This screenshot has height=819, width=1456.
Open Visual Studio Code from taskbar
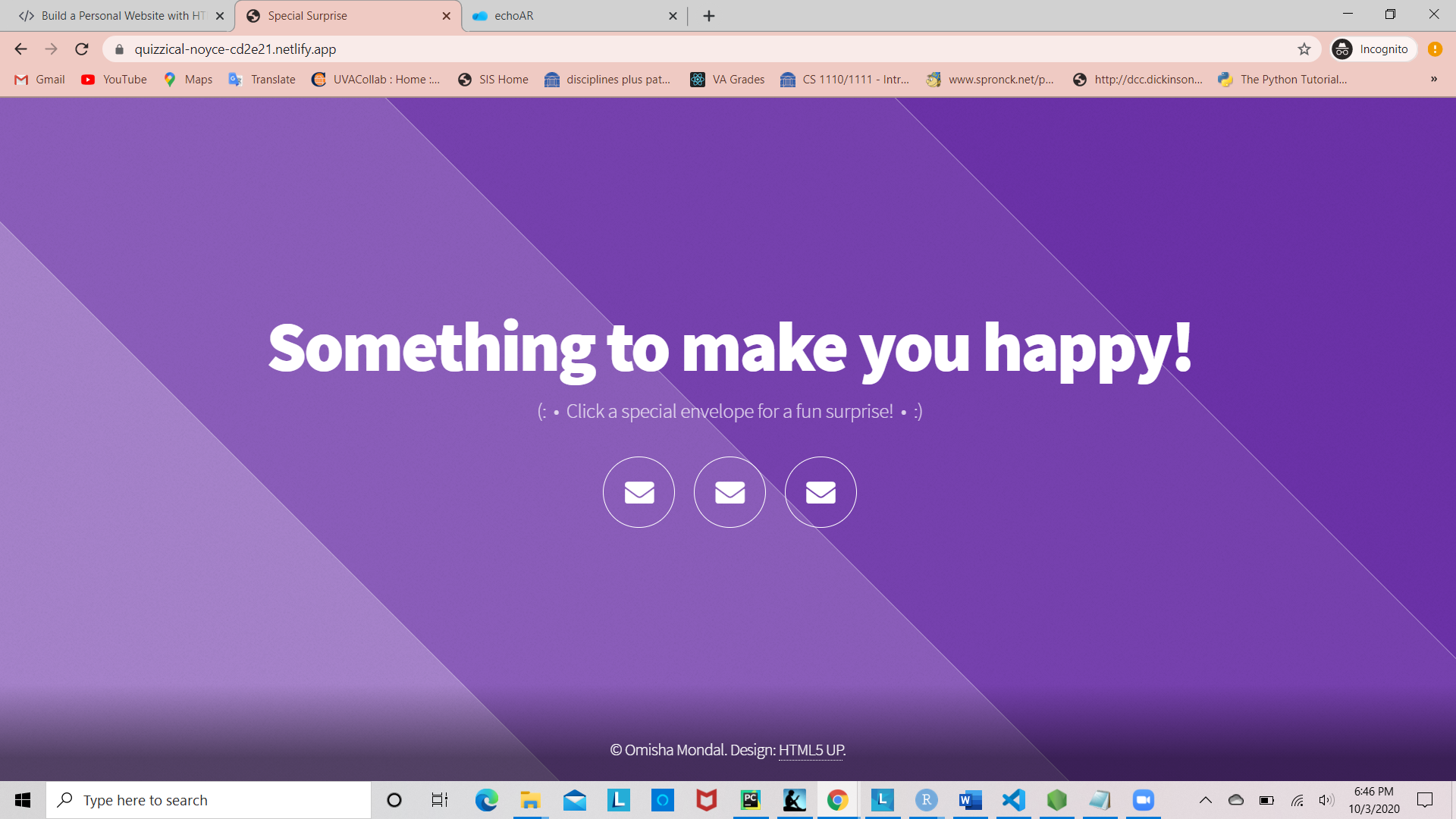click(1013, 800)
